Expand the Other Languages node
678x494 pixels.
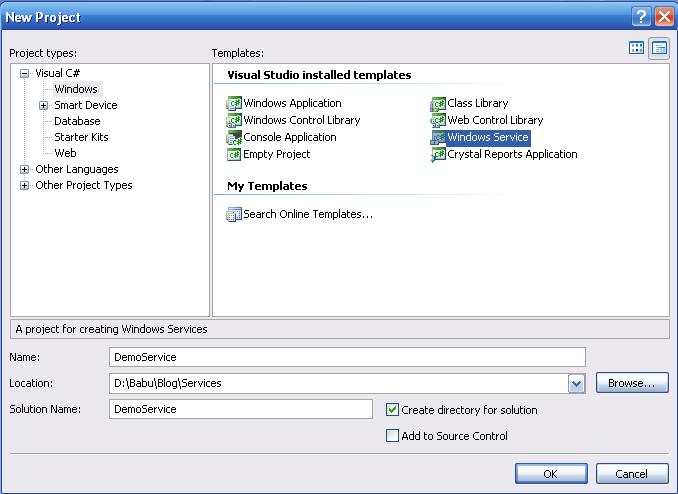pos(25,169)
